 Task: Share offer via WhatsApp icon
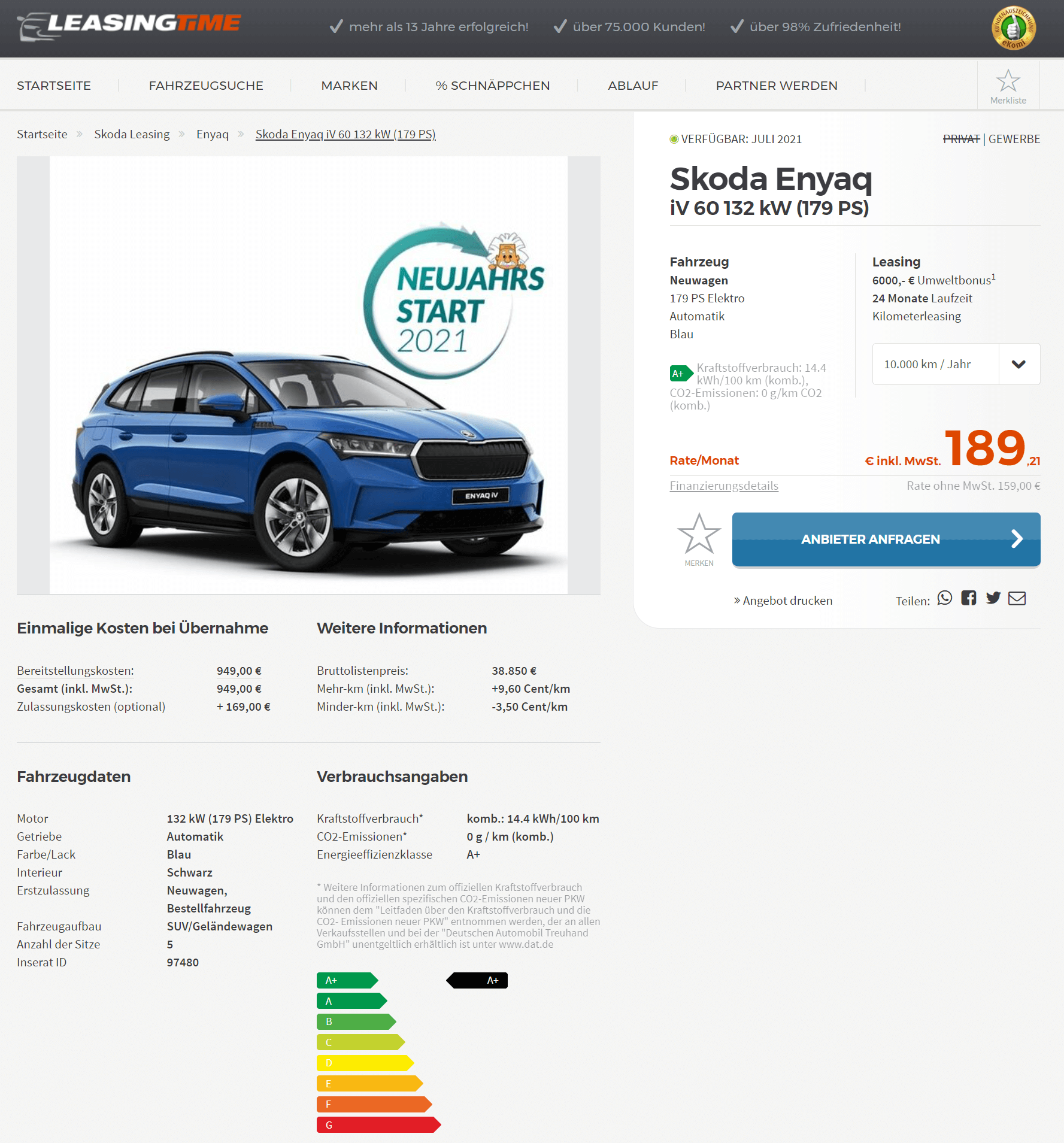pyautogui.click(x=945, y=598)
